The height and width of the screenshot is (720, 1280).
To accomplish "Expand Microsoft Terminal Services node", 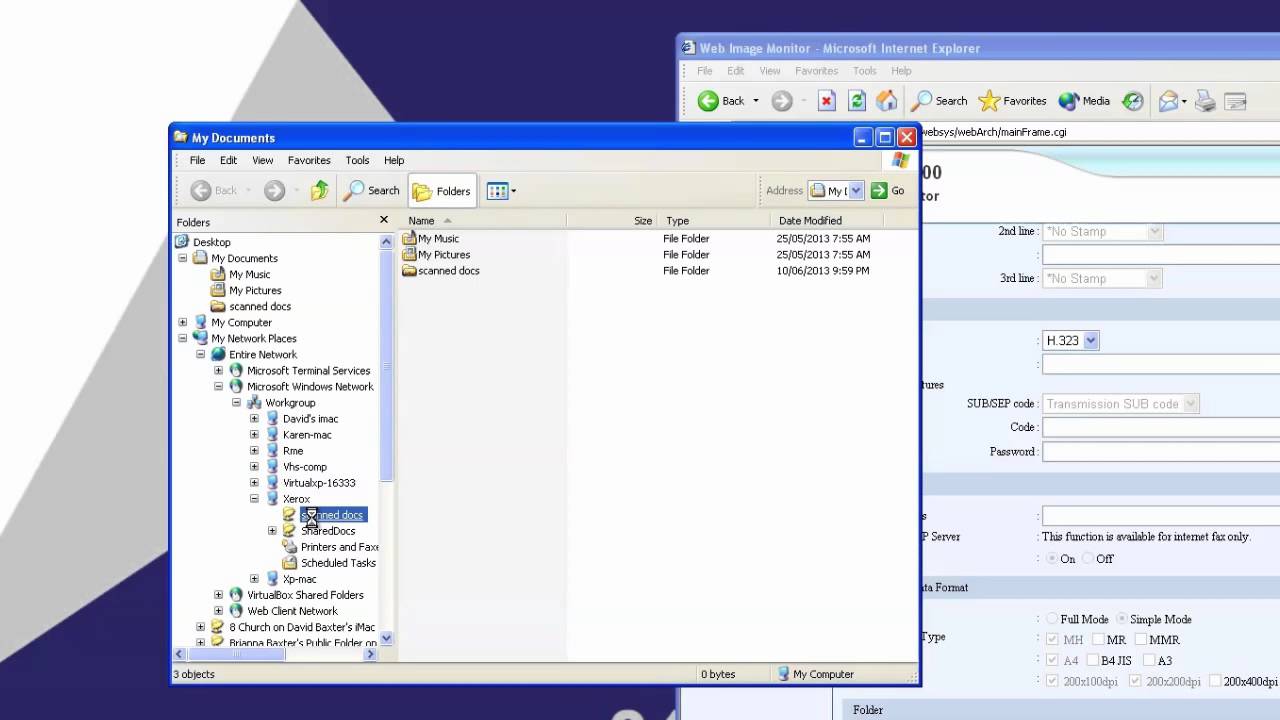I will 219,370.
